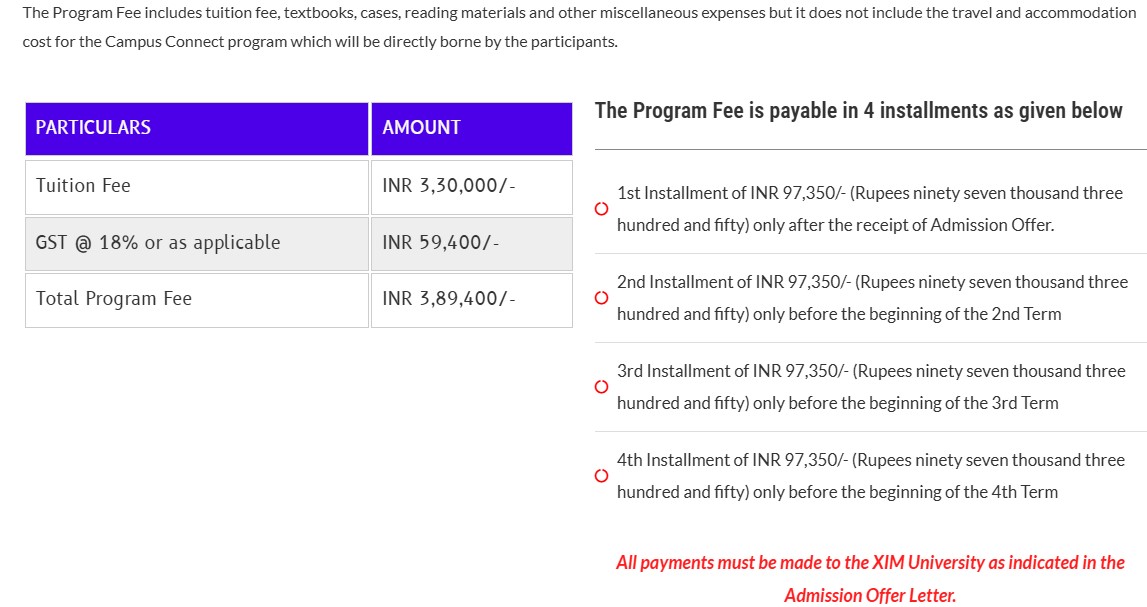Click the PARTICULARS column header
The width and height of the screenshot is (1147, 607).
[x=93, y=128]
